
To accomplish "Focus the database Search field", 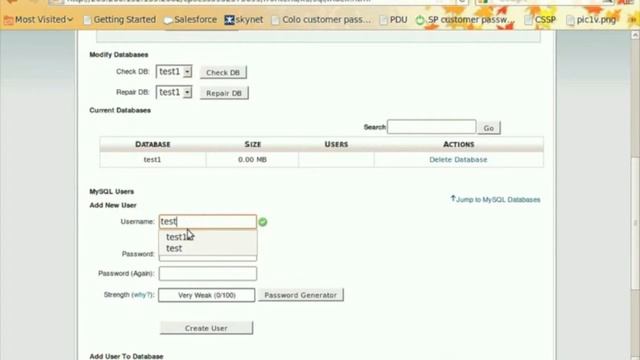I will tap(431, 127).
